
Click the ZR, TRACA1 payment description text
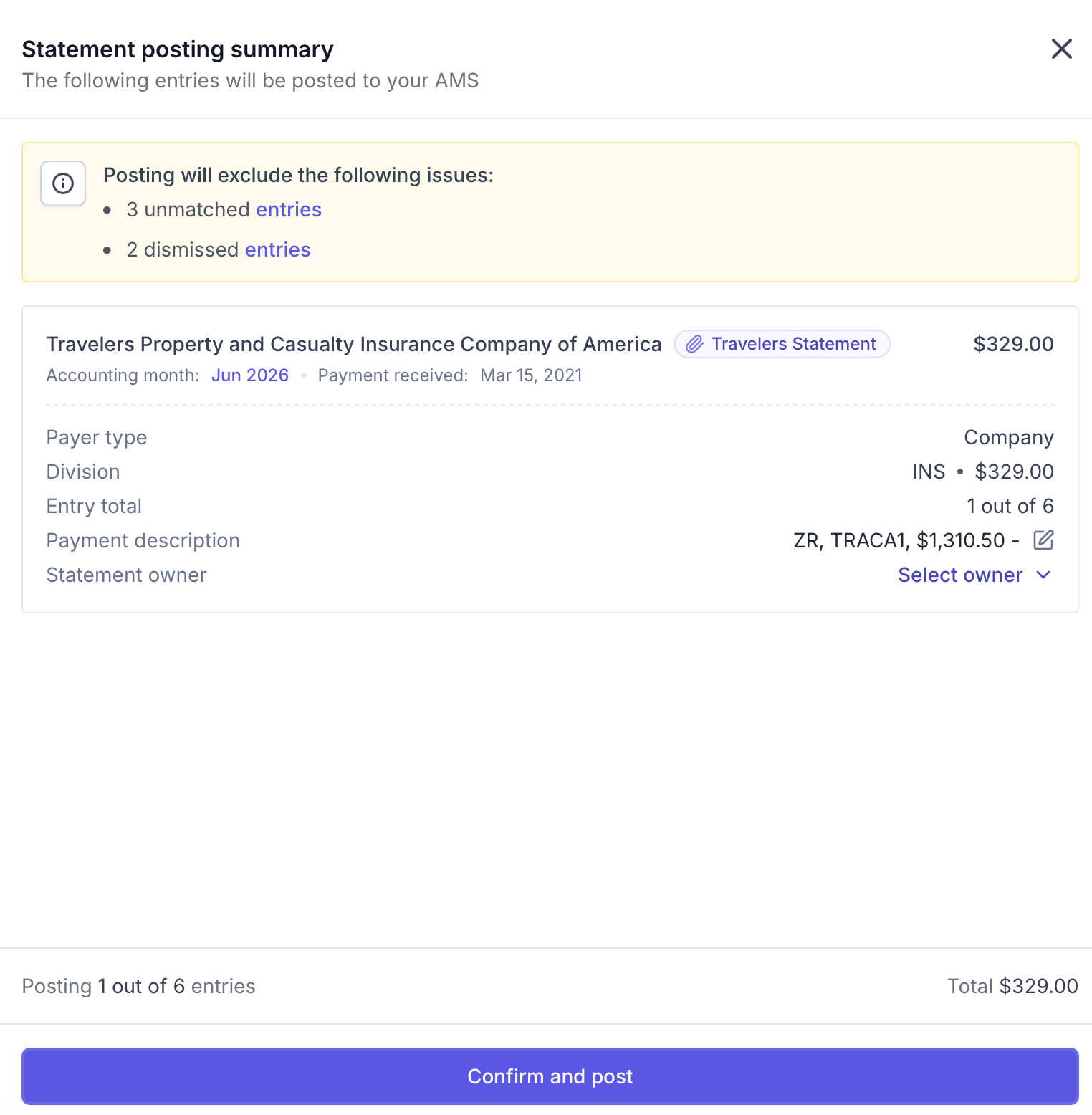pyautogui.click(x=906, y=540)
